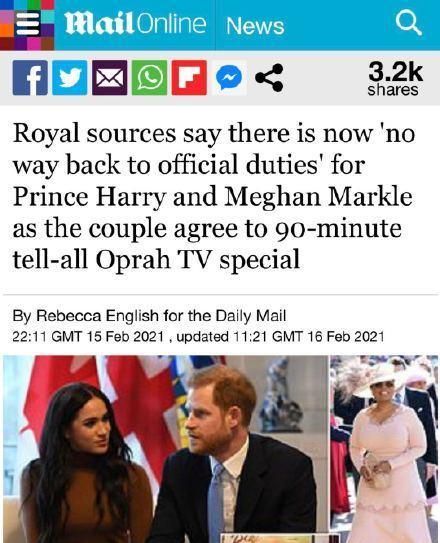
Task: Click 'for the Daily Mail' byline text
Action: coord(224,316)
